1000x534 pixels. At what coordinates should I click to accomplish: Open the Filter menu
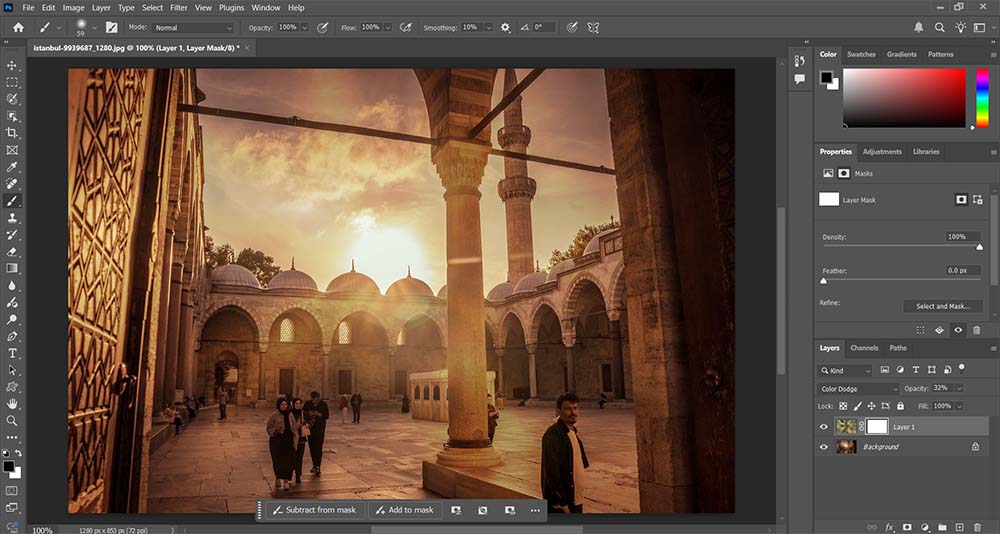(178, 7)
